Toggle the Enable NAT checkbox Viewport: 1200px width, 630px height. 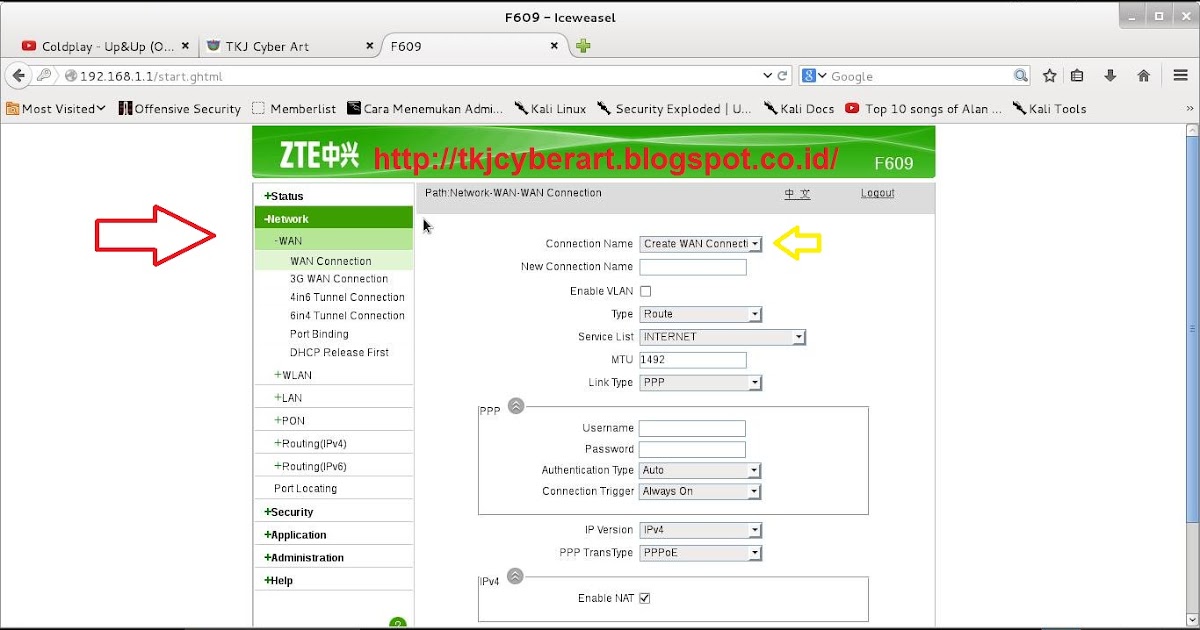[645, 598]
